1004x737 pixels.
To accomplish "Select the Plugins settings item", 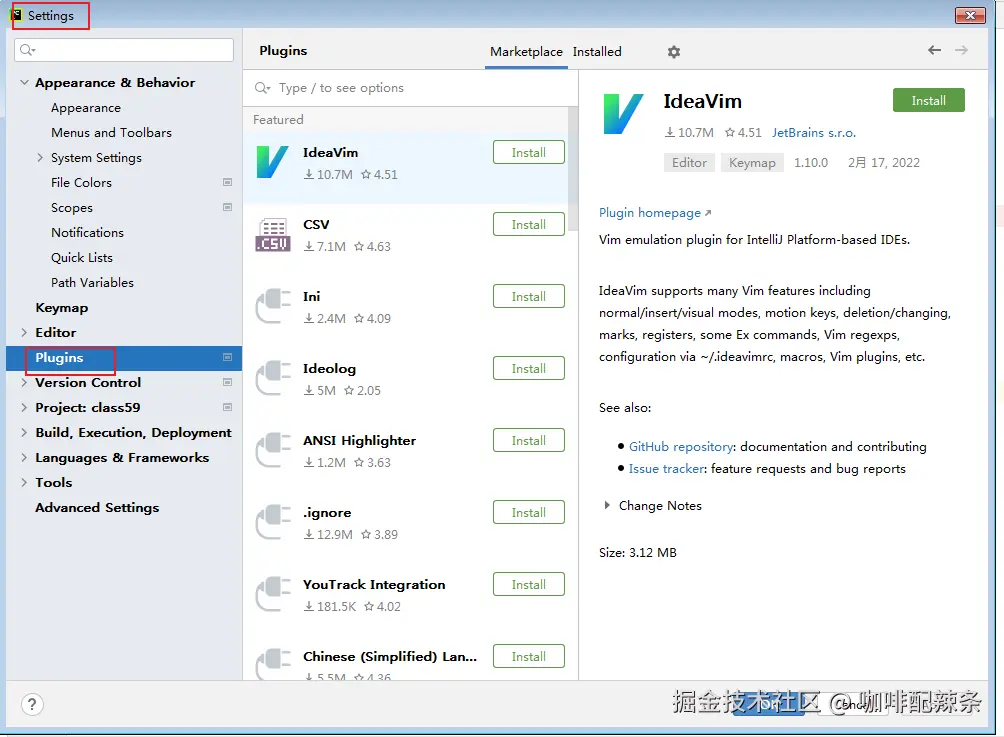I will coord(124,357).
